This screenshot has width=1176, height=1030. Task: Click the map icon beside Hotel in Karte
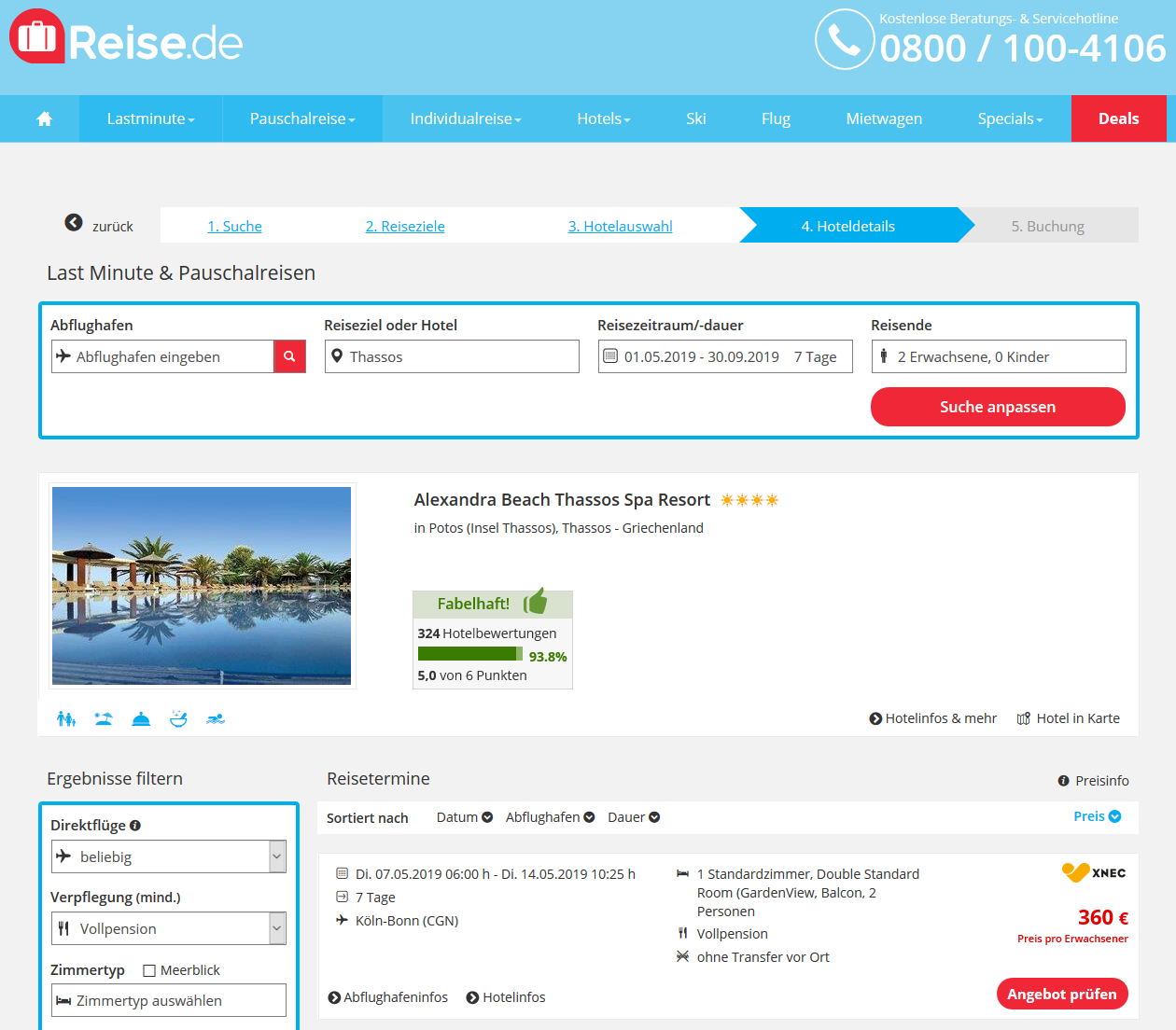click(x=1024, y=718)
